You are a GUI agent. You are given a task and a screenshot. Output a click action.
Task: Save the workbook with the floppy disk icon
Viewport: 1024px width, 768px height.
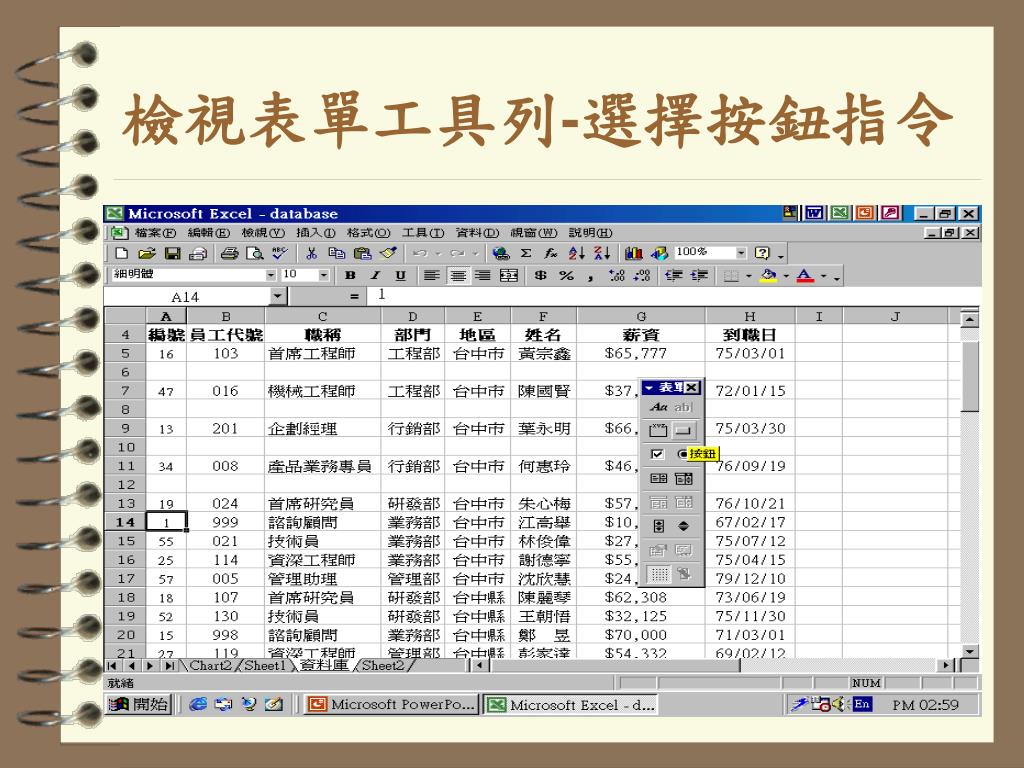pos(172,253)
